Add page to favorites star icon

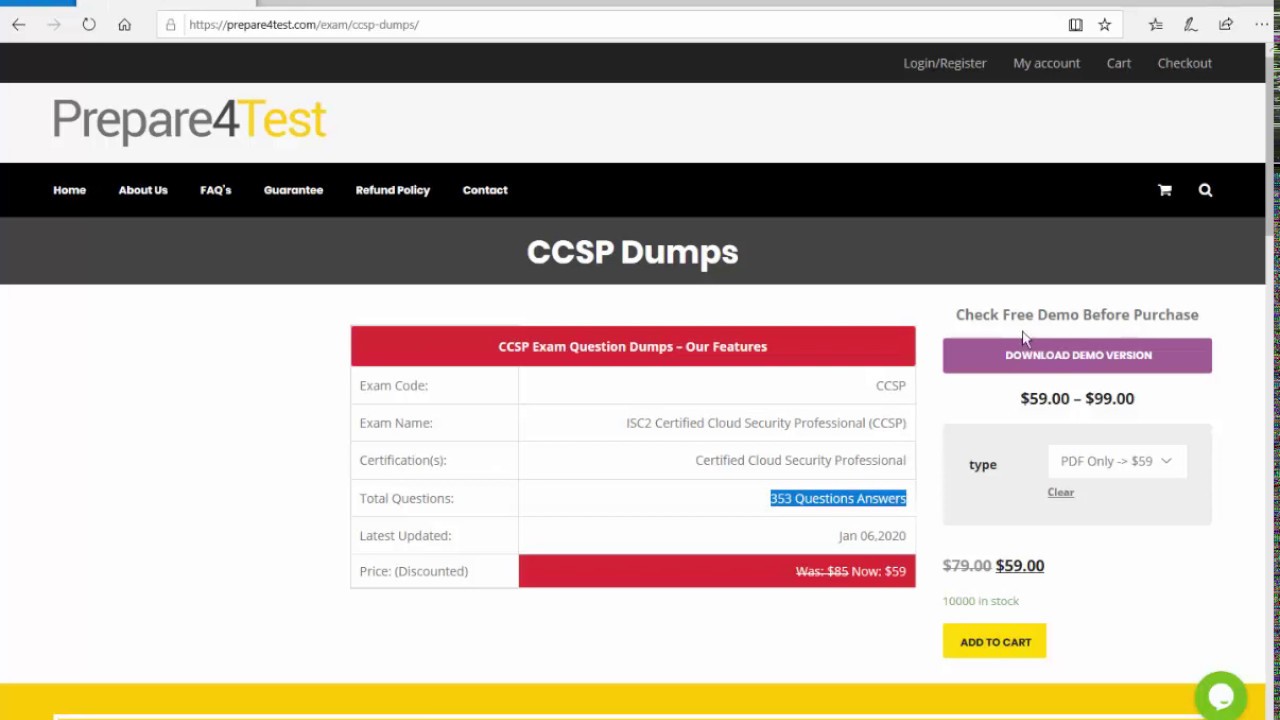click(x=1104, y=25)
